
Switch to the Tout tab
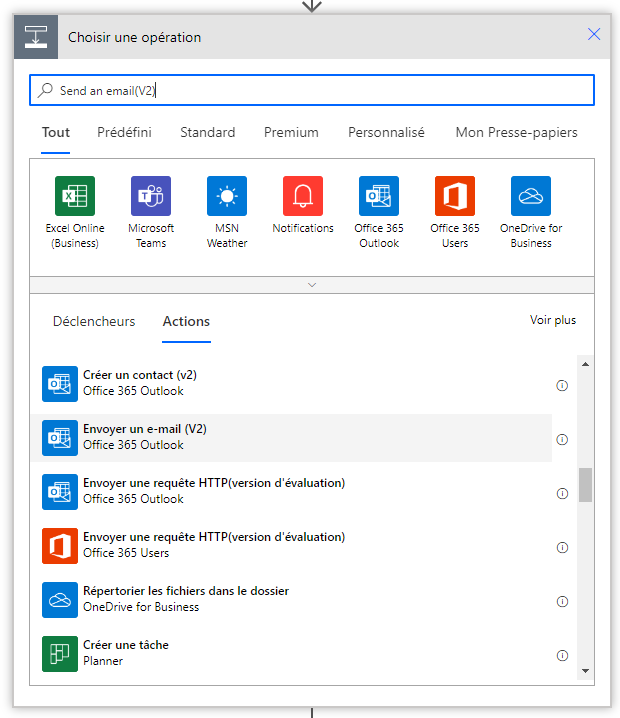[x=56, y=132]
